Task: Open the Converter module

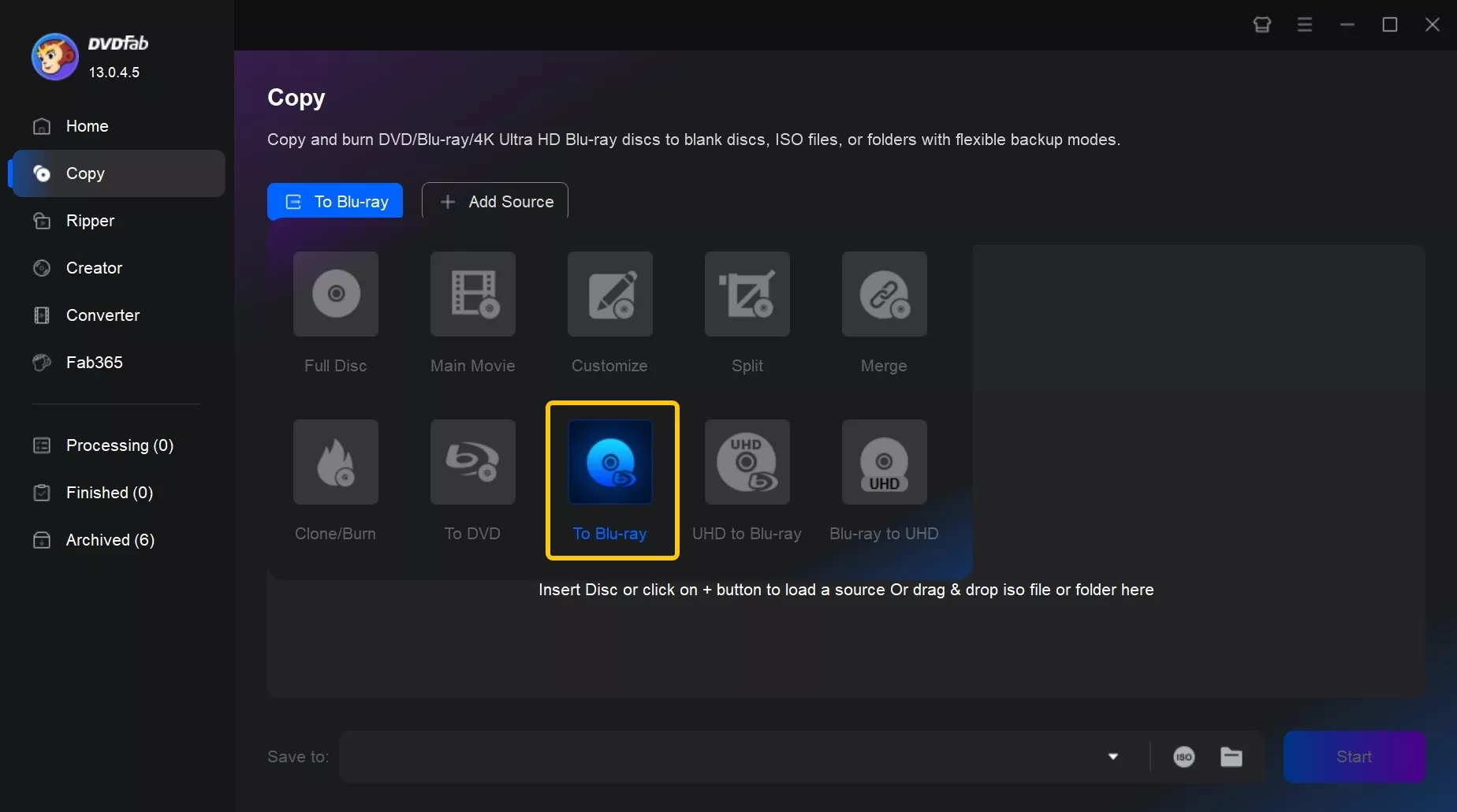Action: [102, 315]
